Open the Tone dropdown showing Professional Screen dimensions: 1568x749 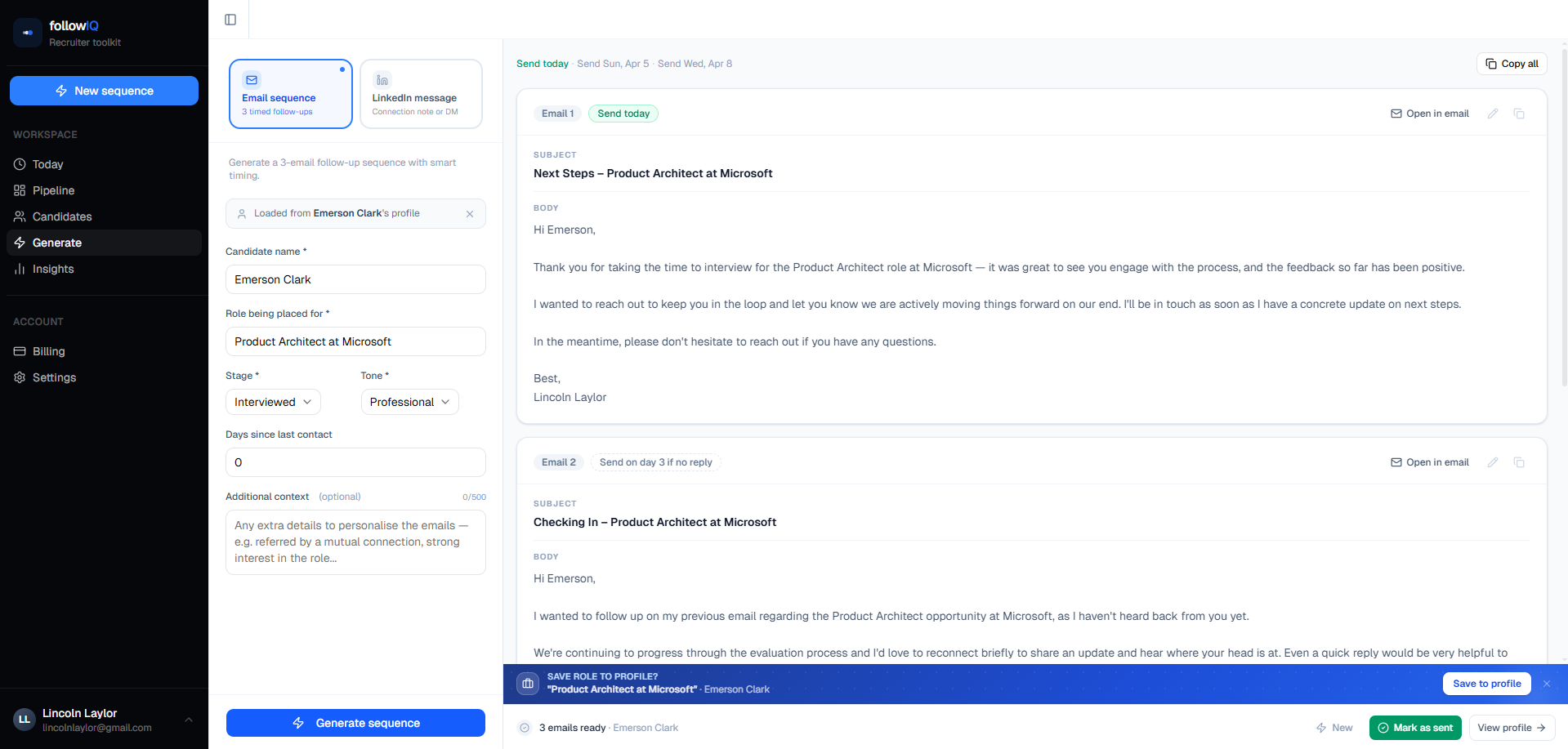click(x=409, y=402)
